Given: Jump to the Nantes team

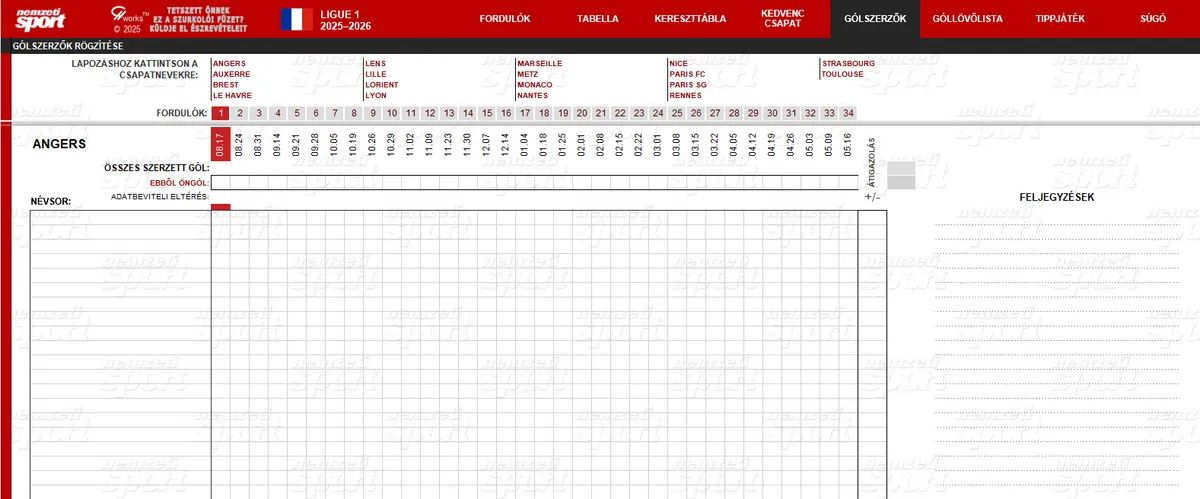Looking at the screenshot, I should (x=533, y=96).
